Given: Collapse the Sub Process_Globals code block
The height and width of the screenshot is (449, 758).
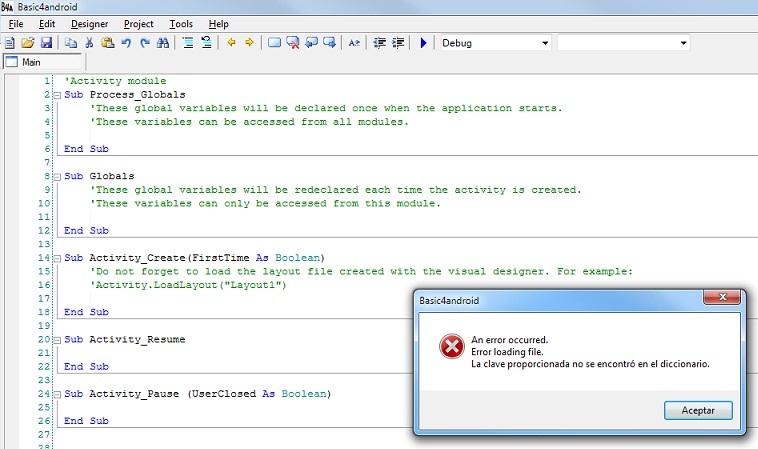Looking at the screenshot, I should (57, 95).
